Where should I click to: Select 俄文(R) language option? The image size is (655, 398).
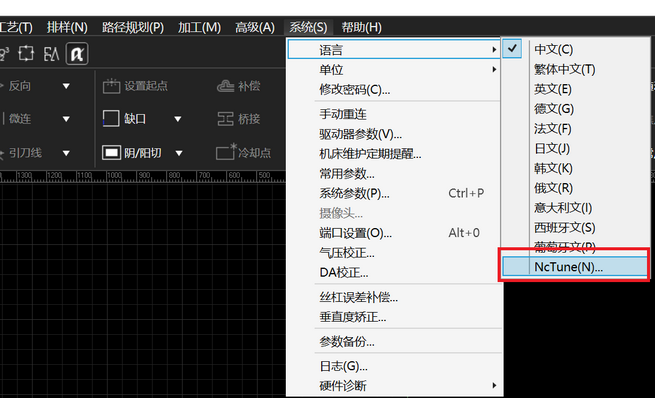(576, 188)
